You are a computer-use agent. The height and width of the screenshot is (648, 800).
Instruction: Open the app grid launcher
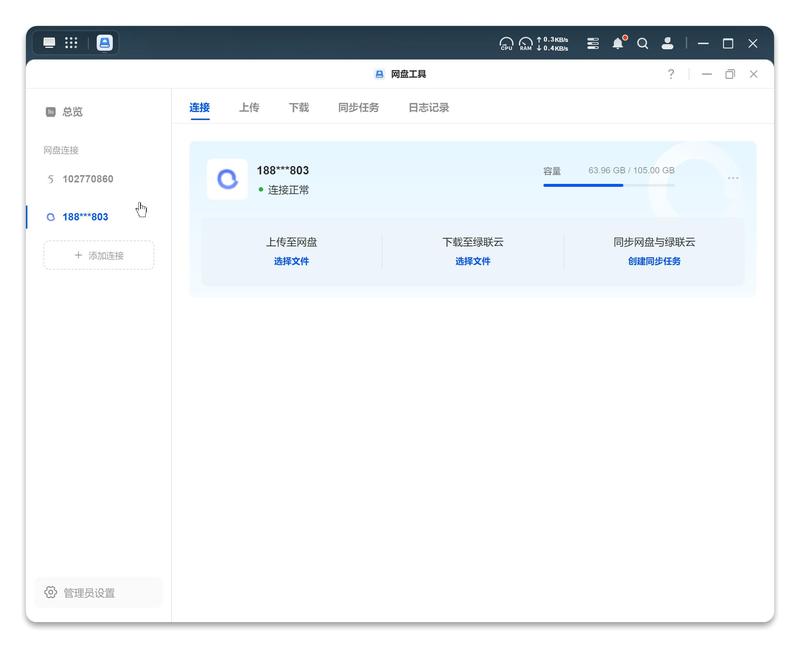pos(71,43)
